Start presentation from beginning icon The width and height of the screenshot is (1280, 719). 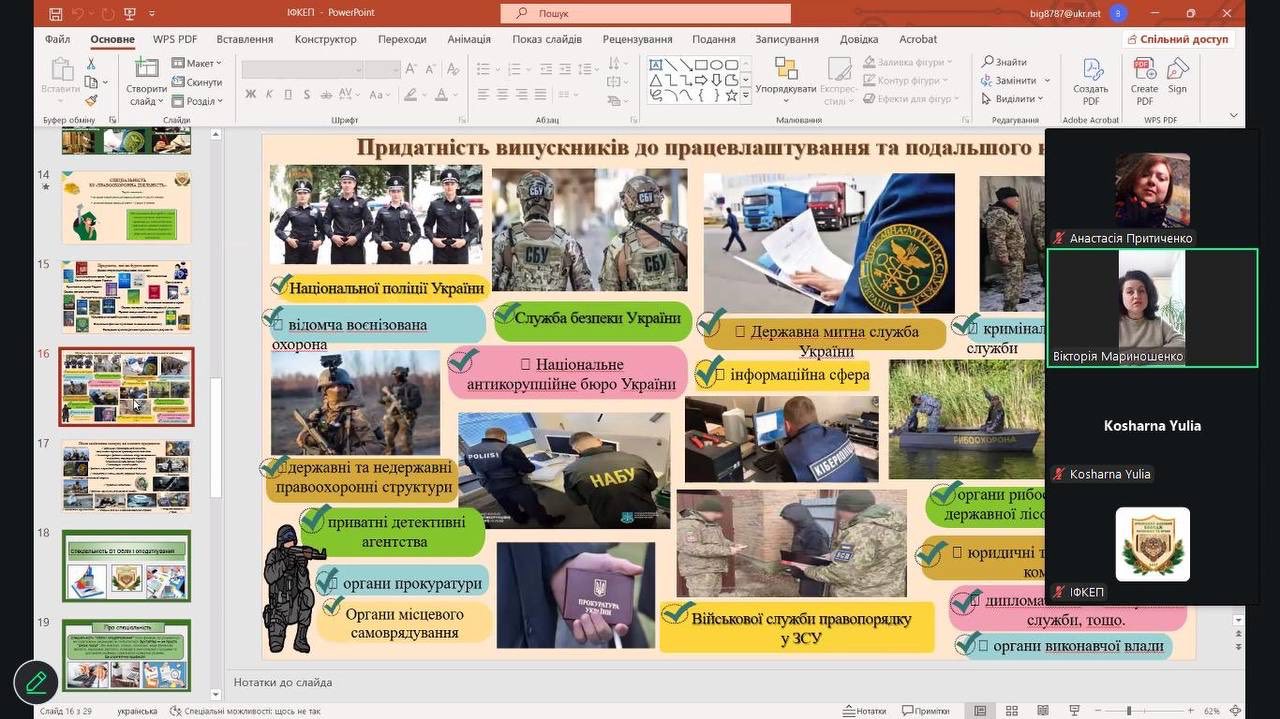[x=132, y=13]
